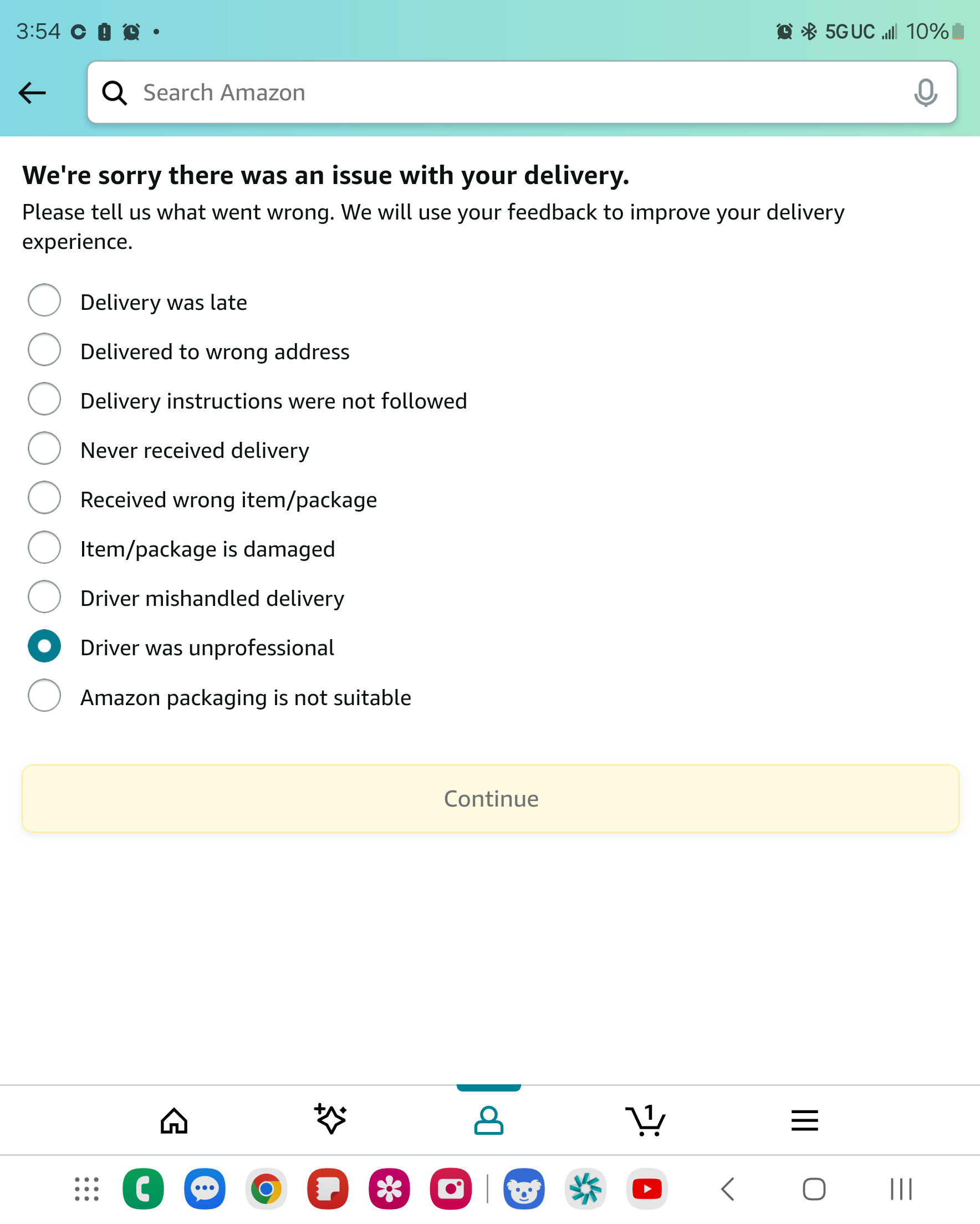Launch YouTube from the taskbar
Screen dimensions: 980x1224
pyautogui.click(x=647, y=1188)
